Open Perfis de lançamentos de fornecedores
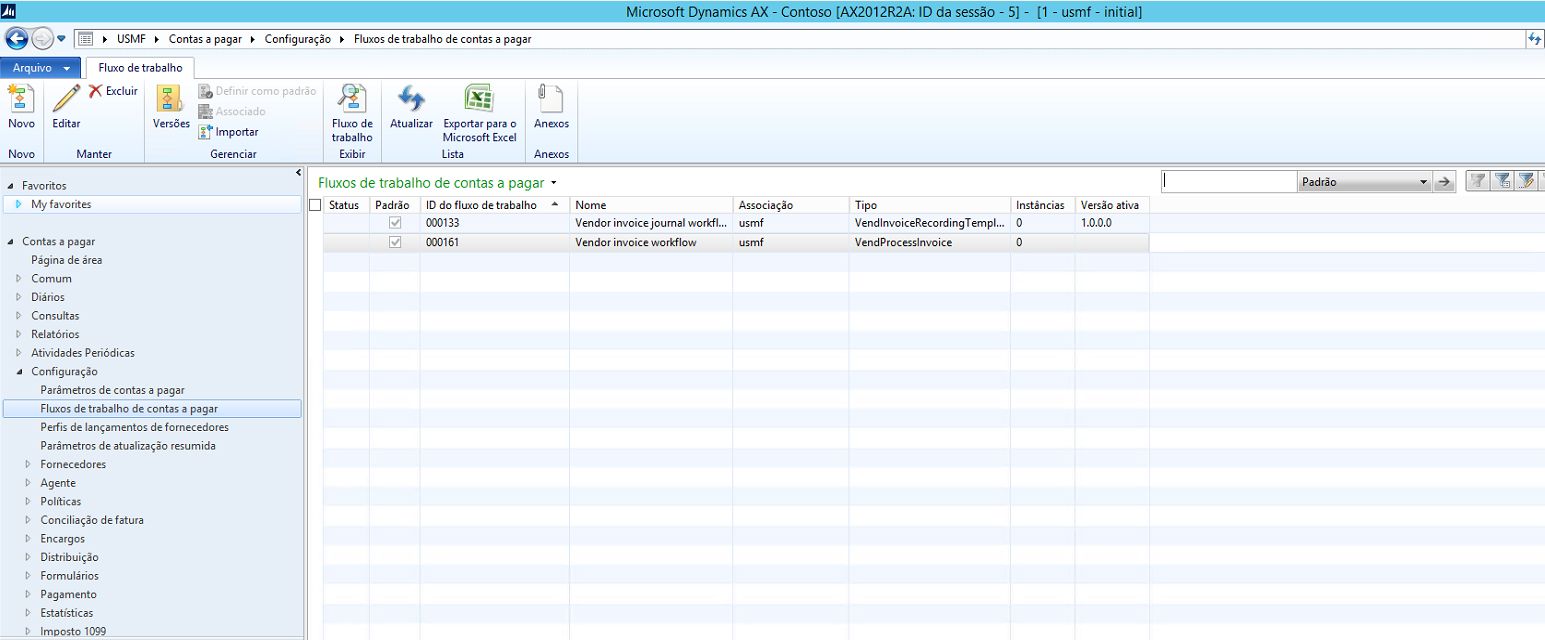The width and height of the screenshot is (1545, 640). 134,427
